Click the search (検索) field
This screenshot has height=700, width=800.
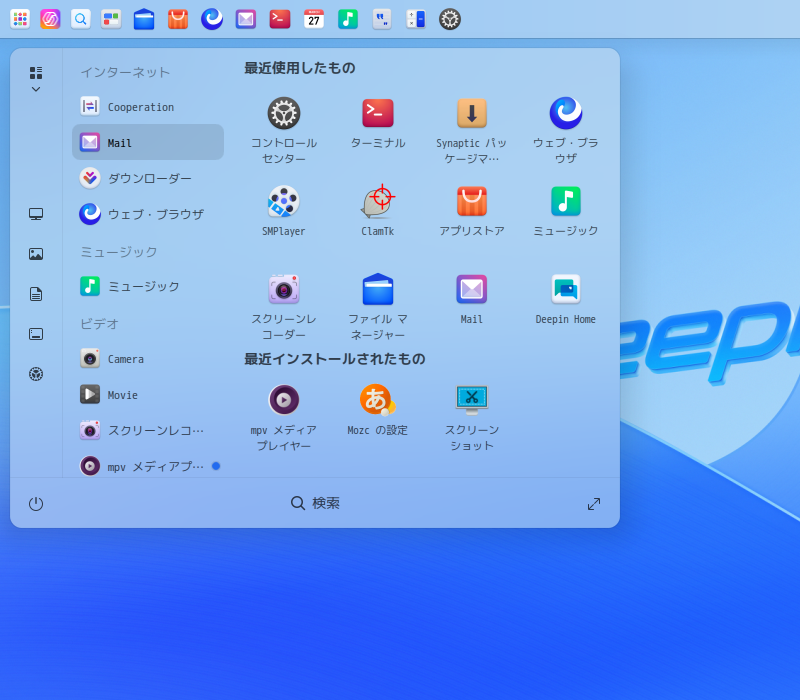click(x=315, y=504)
